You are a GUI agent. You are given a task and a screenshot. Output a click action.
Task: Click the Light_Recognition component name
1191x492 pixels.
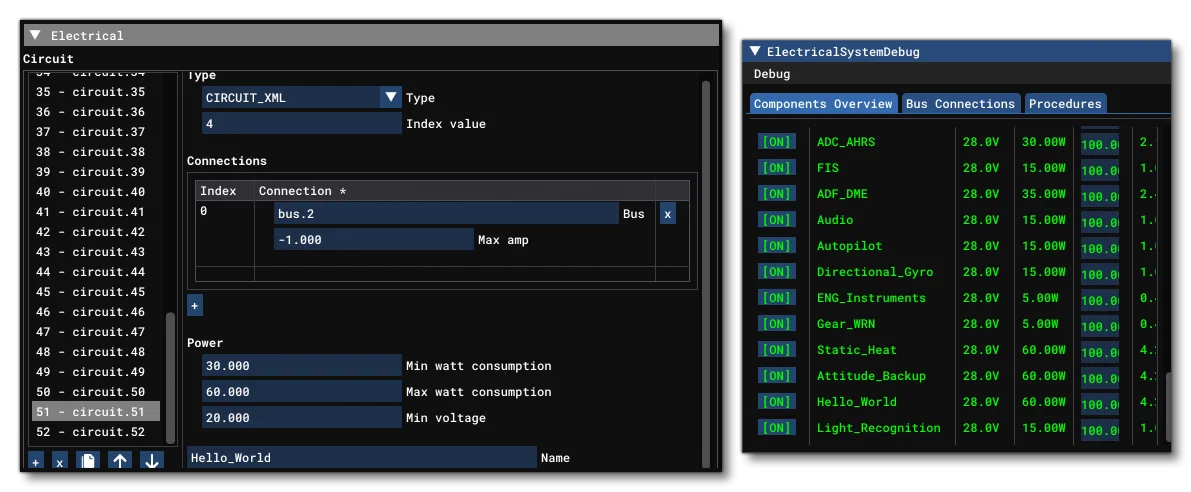879,428
